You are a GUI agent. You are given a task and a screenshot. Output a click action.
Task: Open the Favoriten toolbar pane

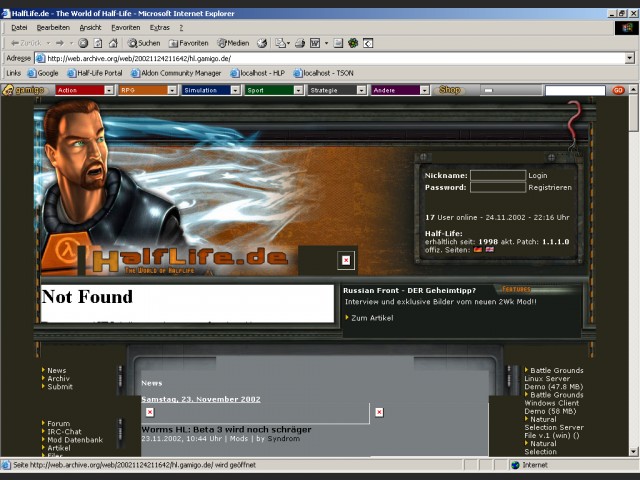[x=189, y=43]
